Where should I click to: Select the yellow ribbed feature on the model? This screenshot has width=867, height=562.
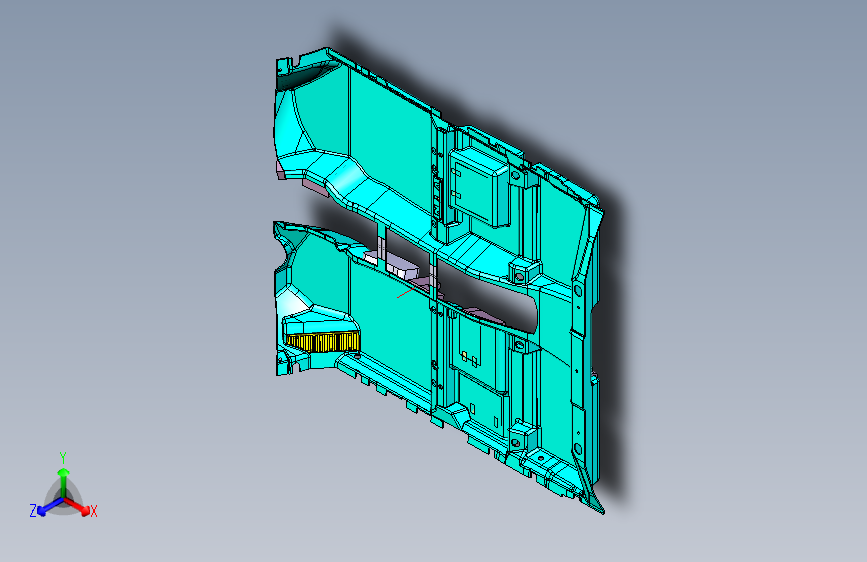(322, 342)
